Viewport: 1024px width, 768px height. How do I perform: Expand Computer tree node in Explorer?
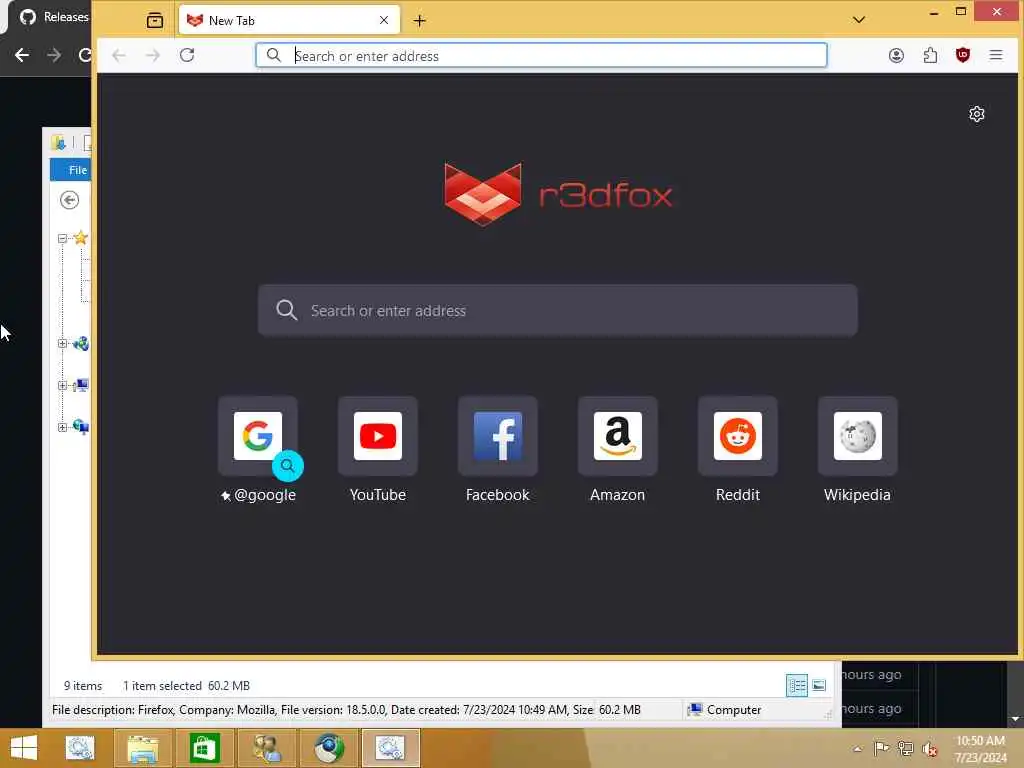(x=62, y=385)
